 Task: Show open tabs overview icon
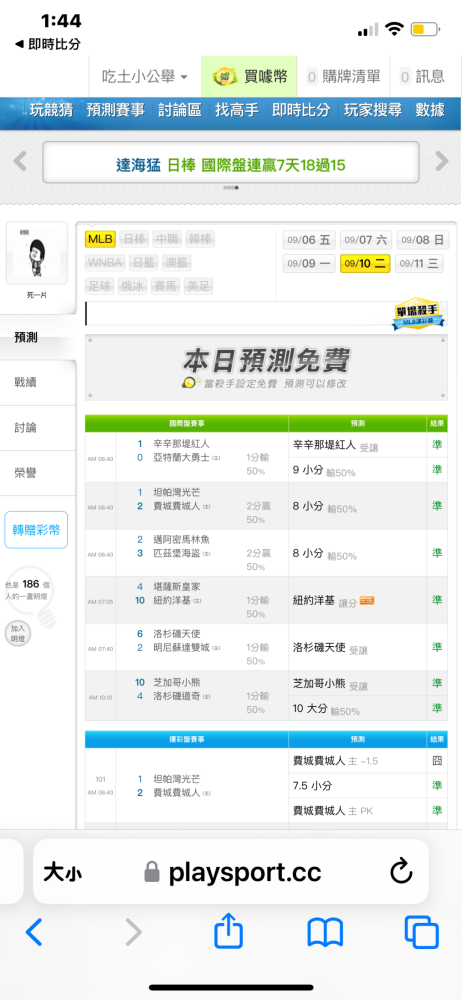tap(422, 932)
